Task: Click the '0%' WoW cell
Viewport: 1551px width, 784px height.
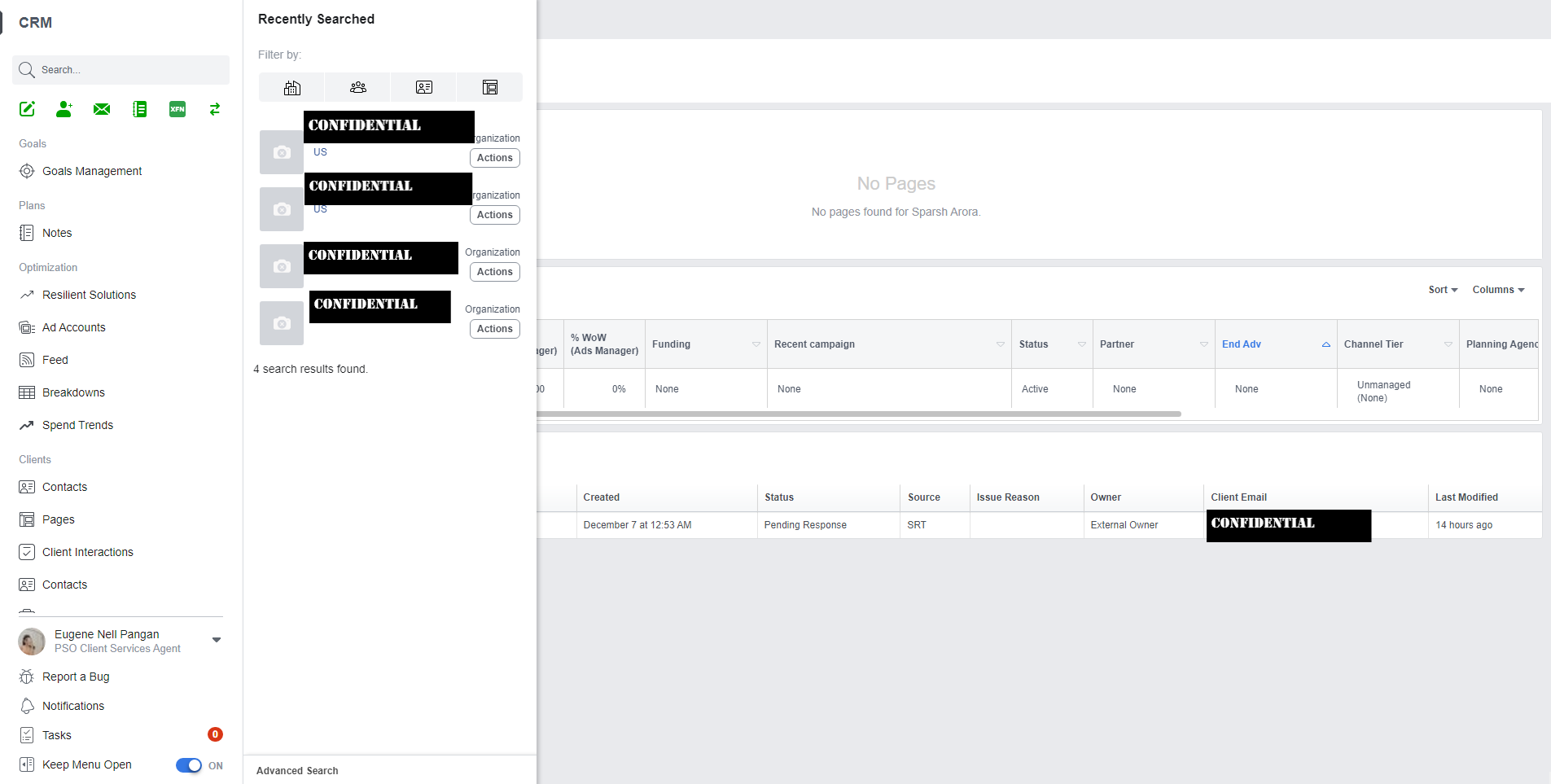Action: 619,389
